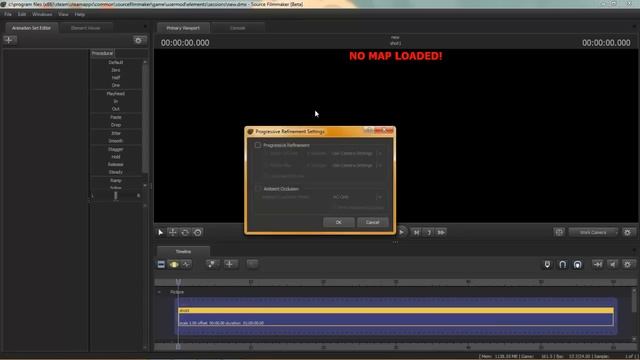Open the View menu

pos(63,14)
